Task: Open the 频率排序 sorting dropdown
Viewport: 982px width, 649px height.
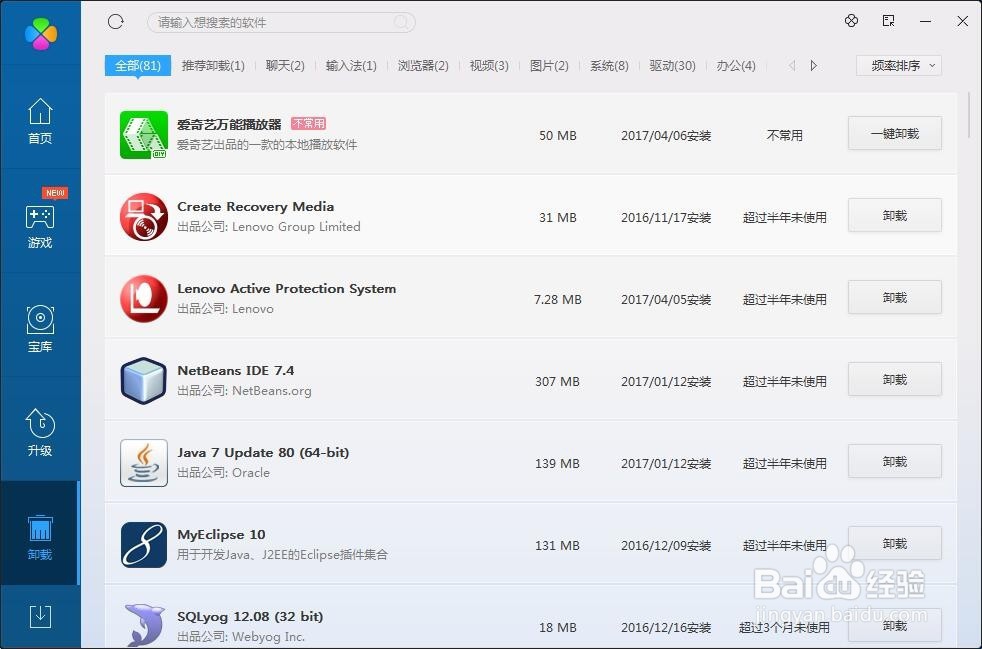Action: click(x=897, y=65)
